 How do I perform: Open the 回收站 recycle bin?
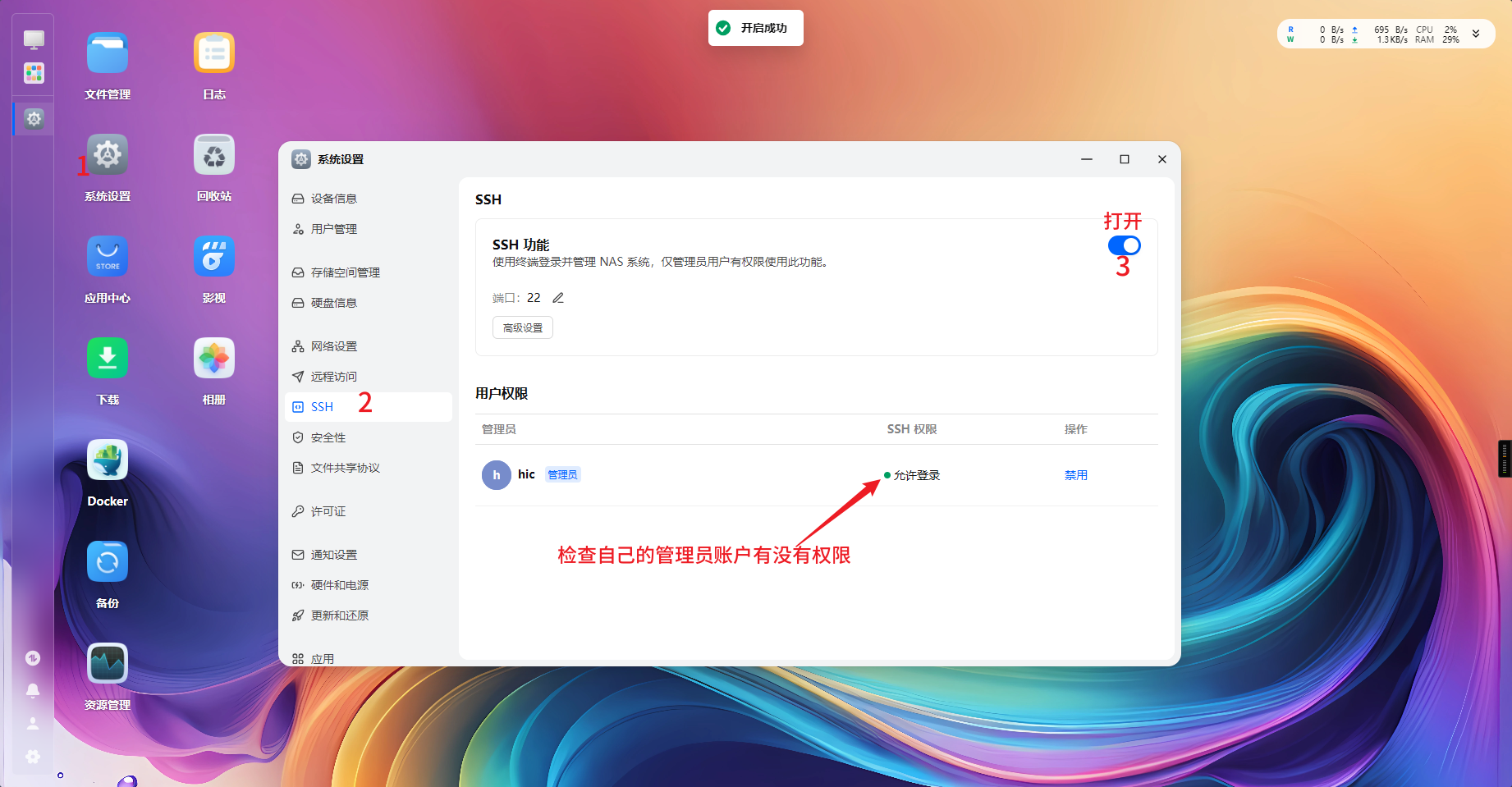(x=214, y=155)
